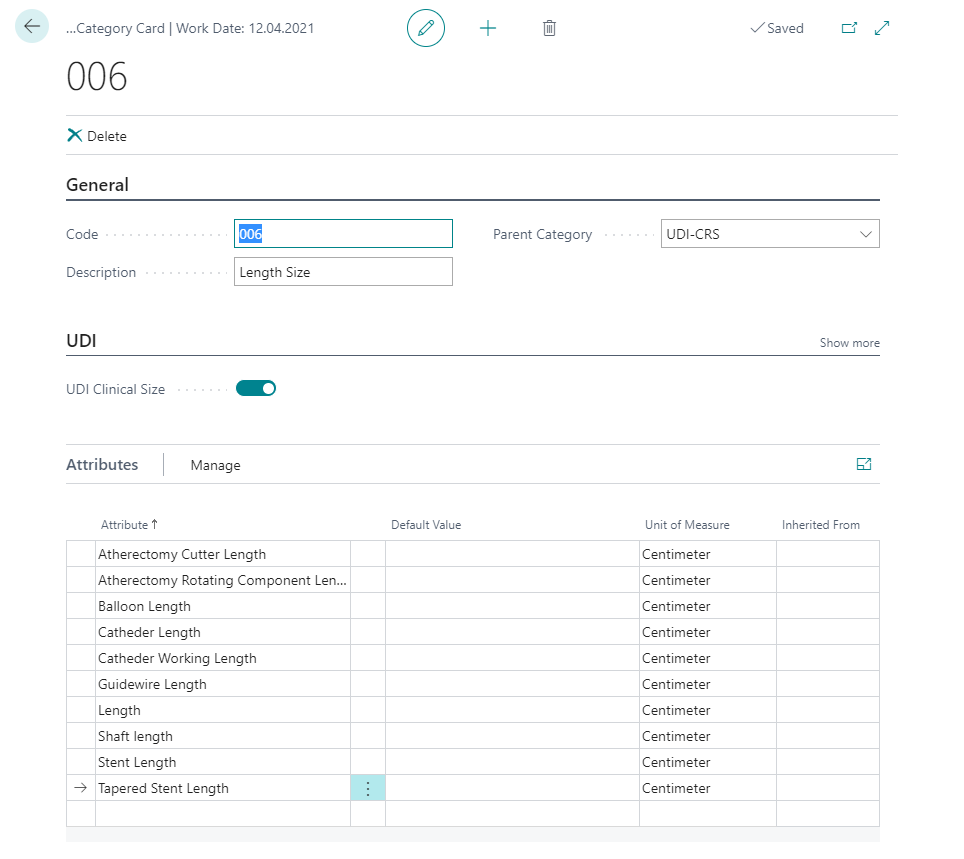Screen dimensions: 964x859
Task: Click Show more in UDI section
Action: pyautogui.click(x=849, y=343)
